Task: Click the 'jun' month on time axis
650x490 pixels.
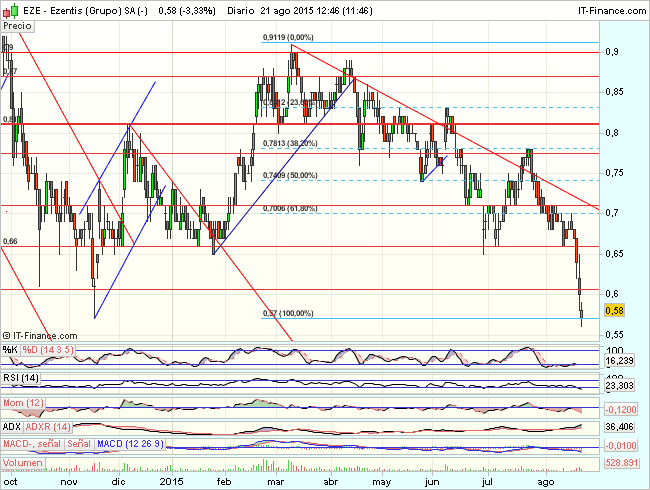Action: click(432, 482)
